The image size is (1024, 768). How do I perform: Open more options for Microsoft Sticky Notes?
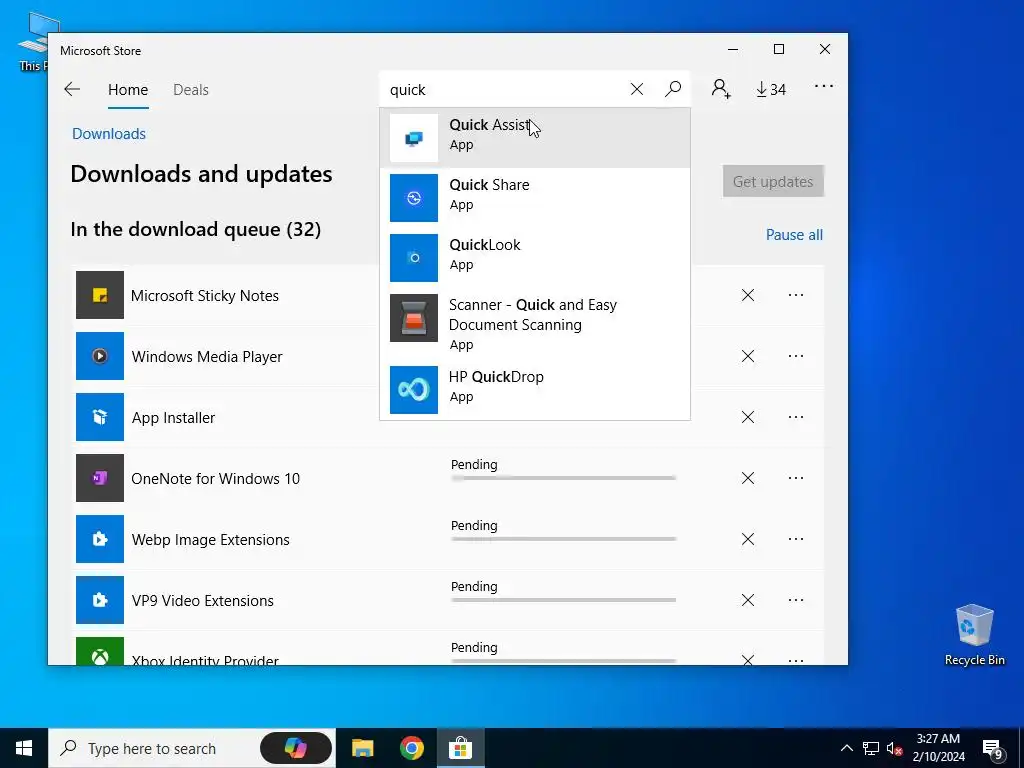(795, 295)
